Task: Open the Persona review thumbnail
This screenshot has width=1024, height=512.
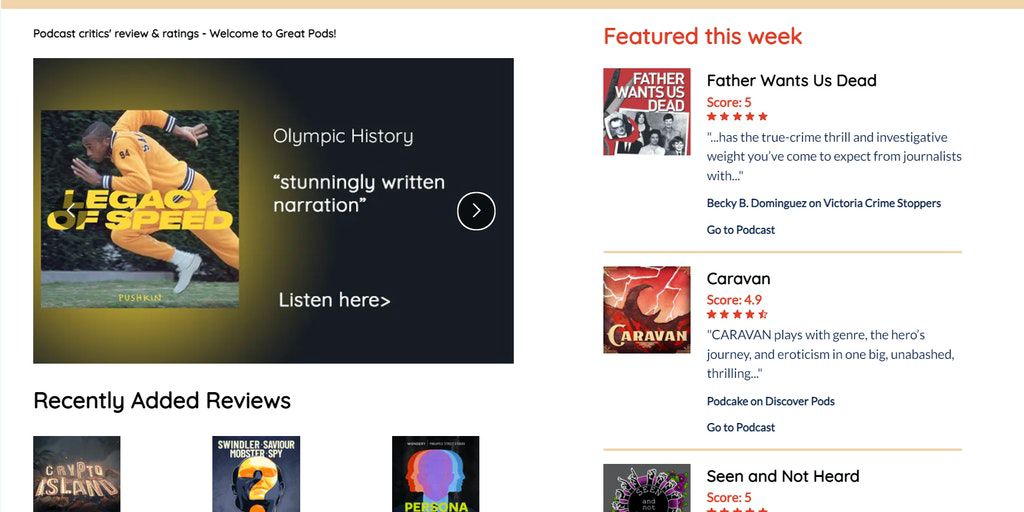Action: [436, 474]
